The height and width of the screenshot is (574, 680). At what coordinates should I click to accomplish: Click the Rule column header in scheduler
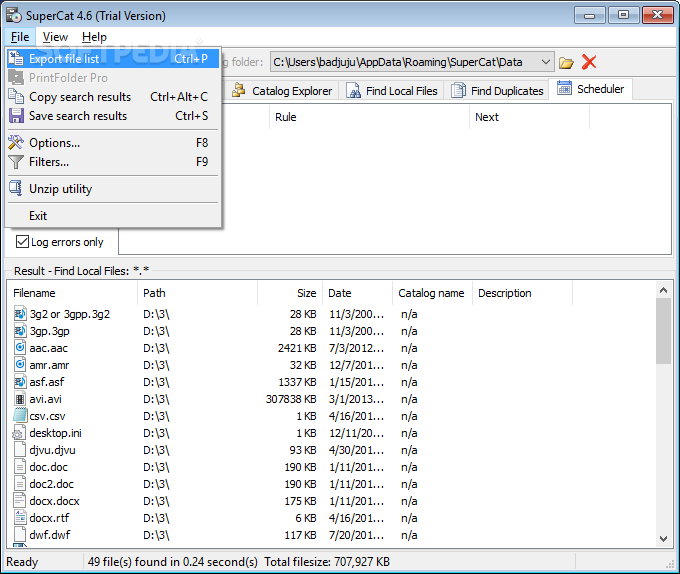tap(369, 117)
